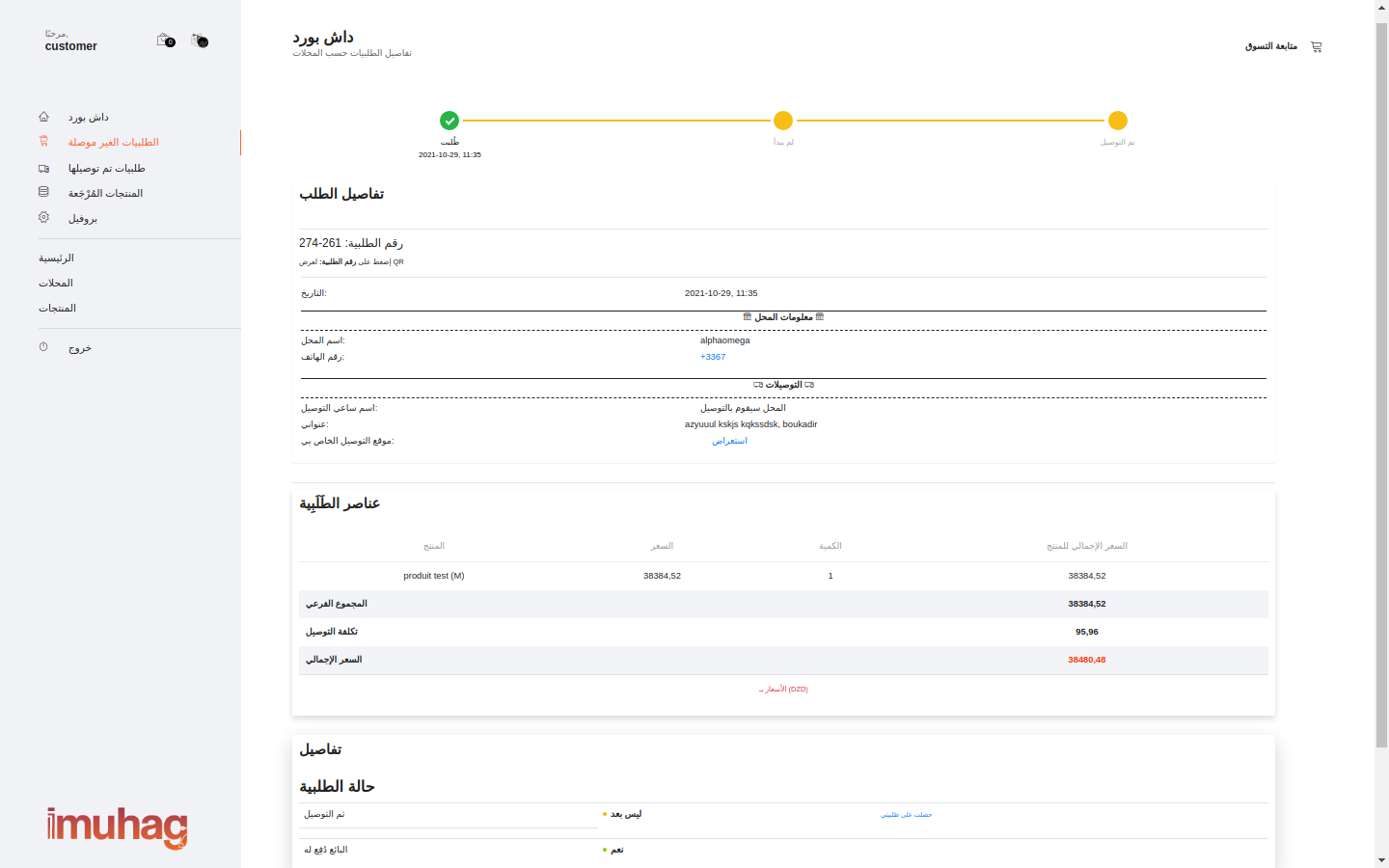Open the shopping bag with 0 badge
Viewport: 1389px width, 868px height.
pos(165,41)
